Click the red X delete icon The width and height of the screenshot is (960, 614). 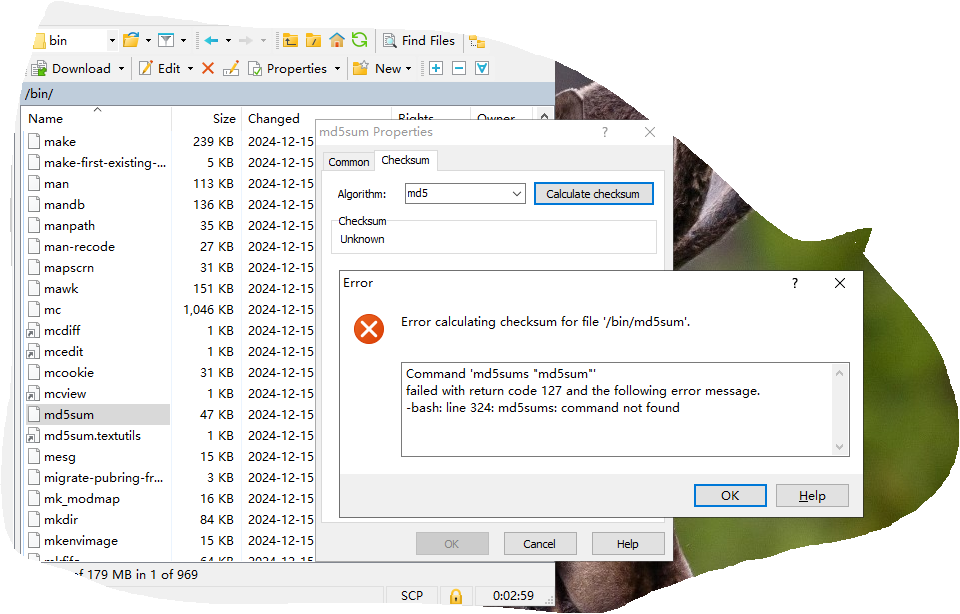coord(208,68)
